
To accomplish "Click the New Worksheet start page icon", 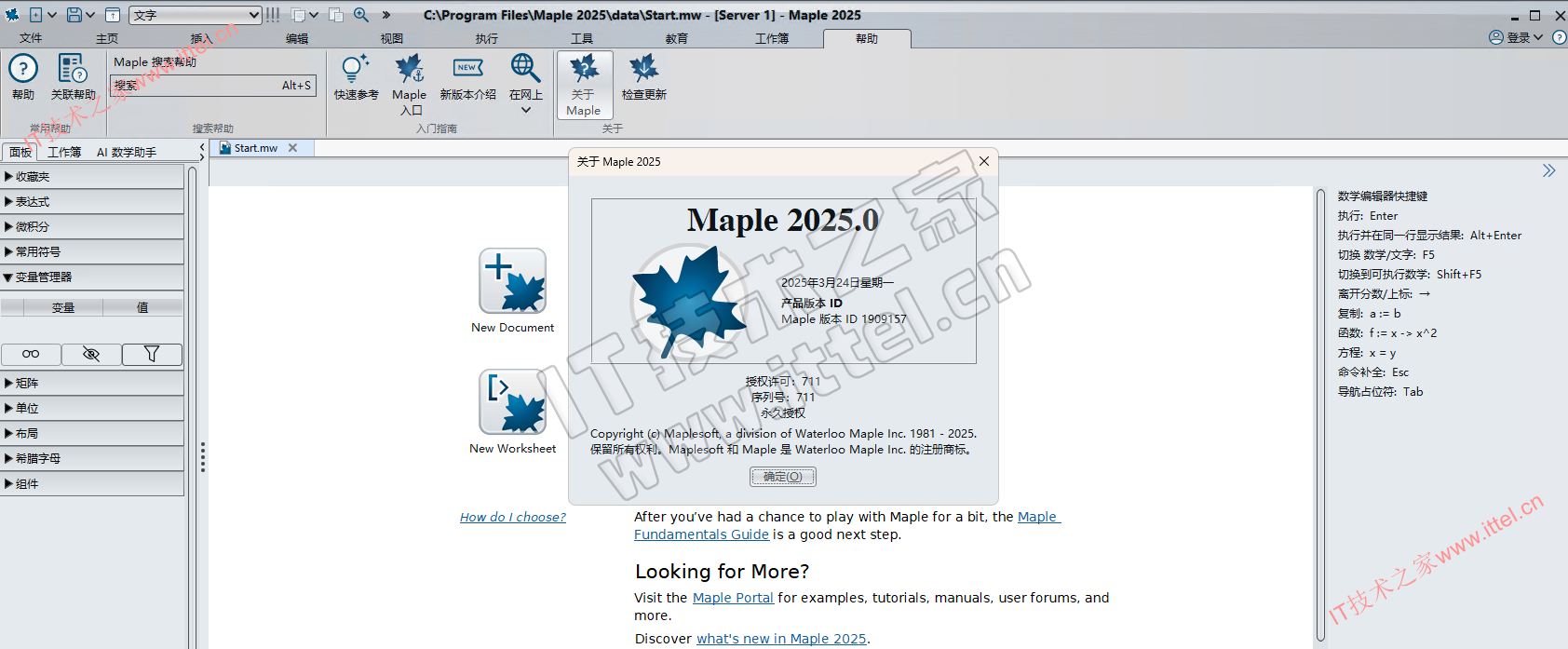I will coord(512,402).
